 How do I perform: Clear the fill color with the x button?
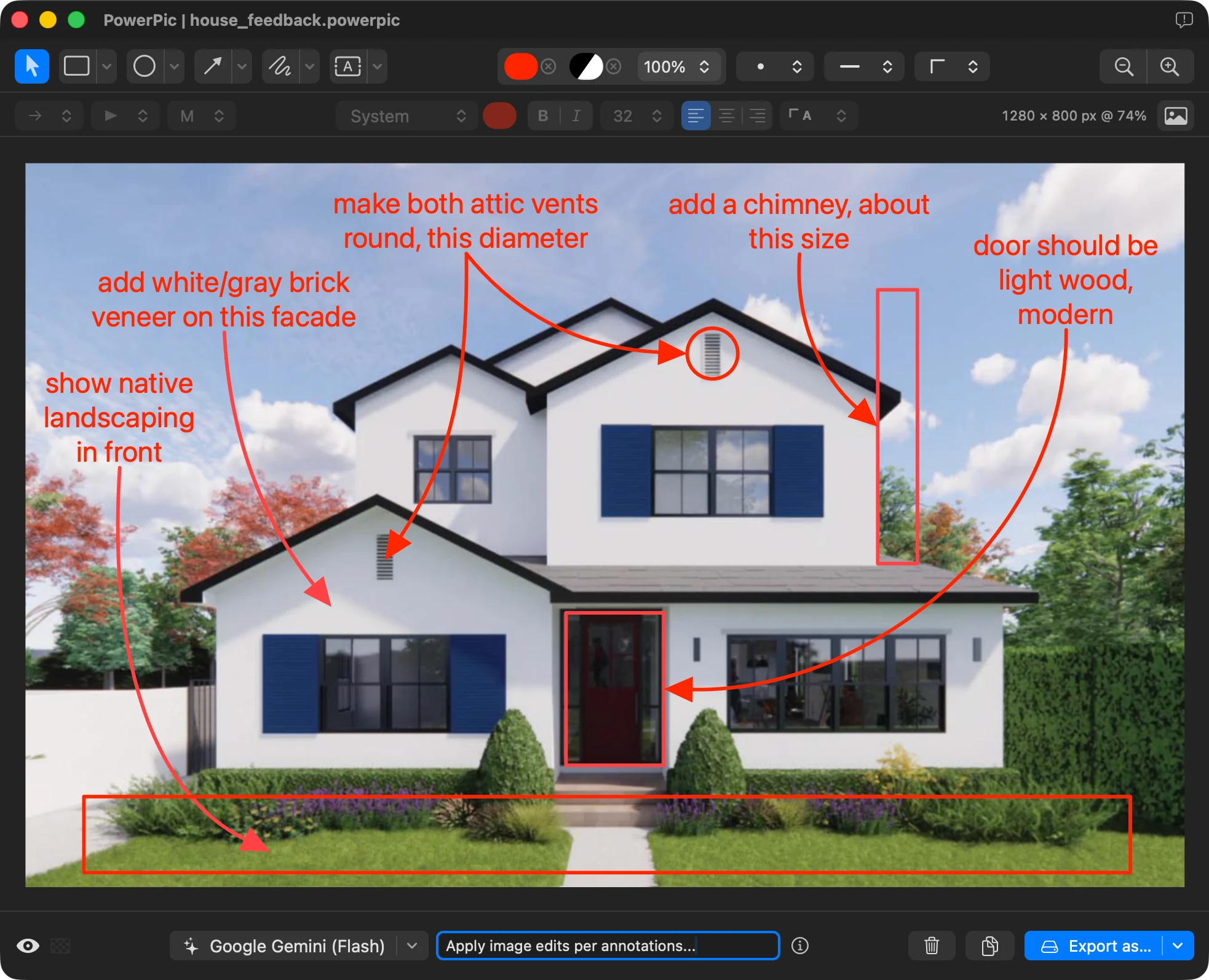click(614, 66)
